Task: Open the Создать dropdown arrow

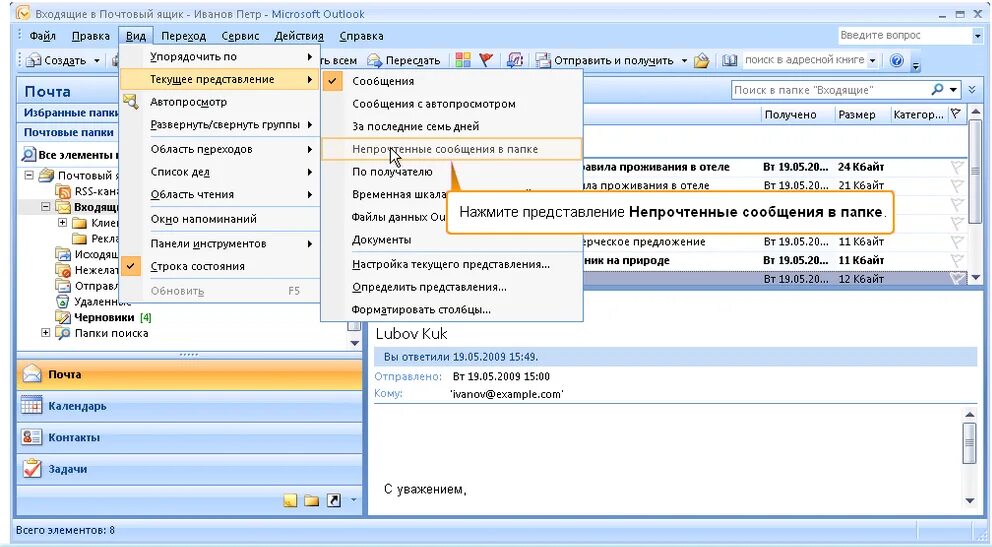Action: 97,61
